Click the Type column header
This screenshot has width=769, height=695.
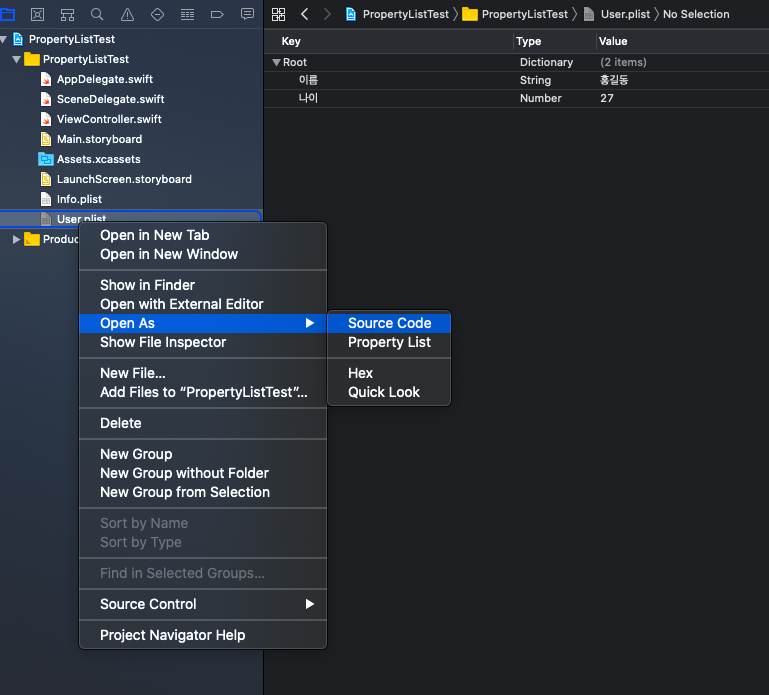click(529, 41)
